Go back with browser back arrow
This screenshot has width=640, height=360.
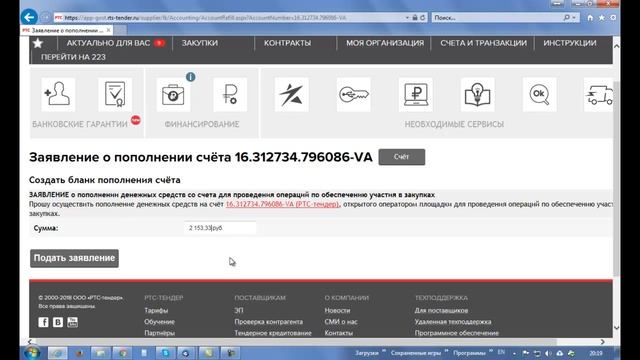29,17
